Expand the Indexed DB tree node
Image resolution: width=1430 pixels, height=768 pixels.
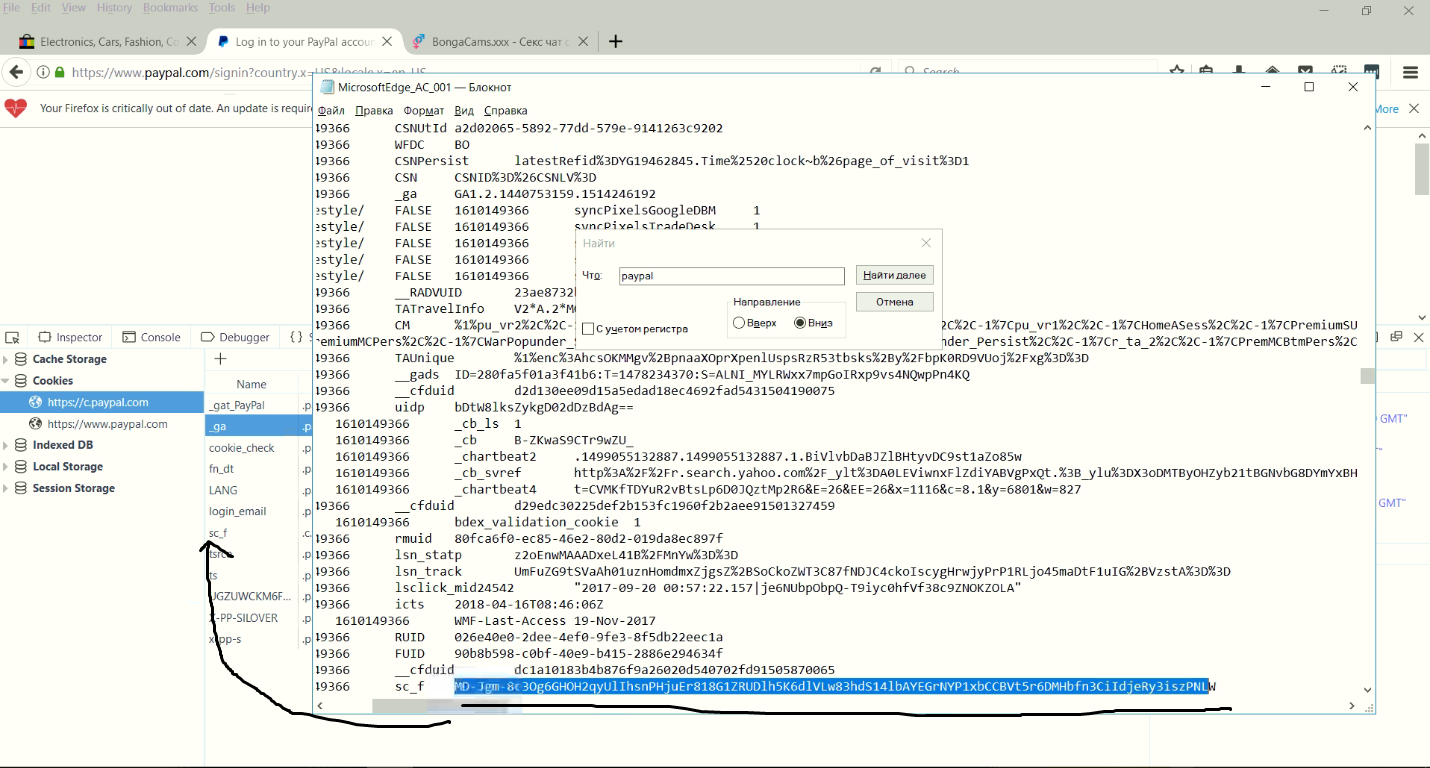pos(6,445)
